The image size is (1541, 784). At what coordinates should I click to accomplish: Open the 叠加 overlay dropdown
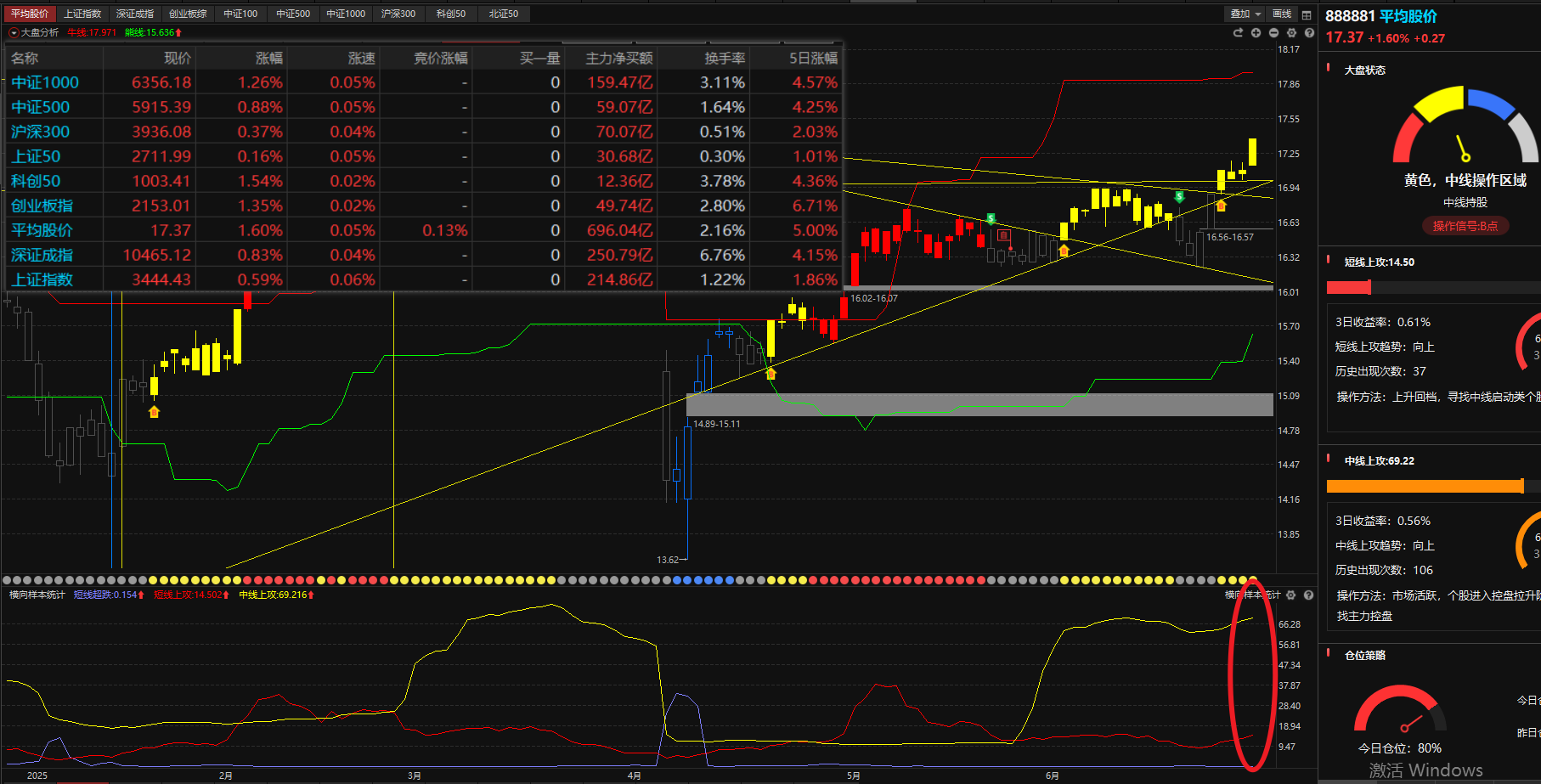(x=1246, y=14)
